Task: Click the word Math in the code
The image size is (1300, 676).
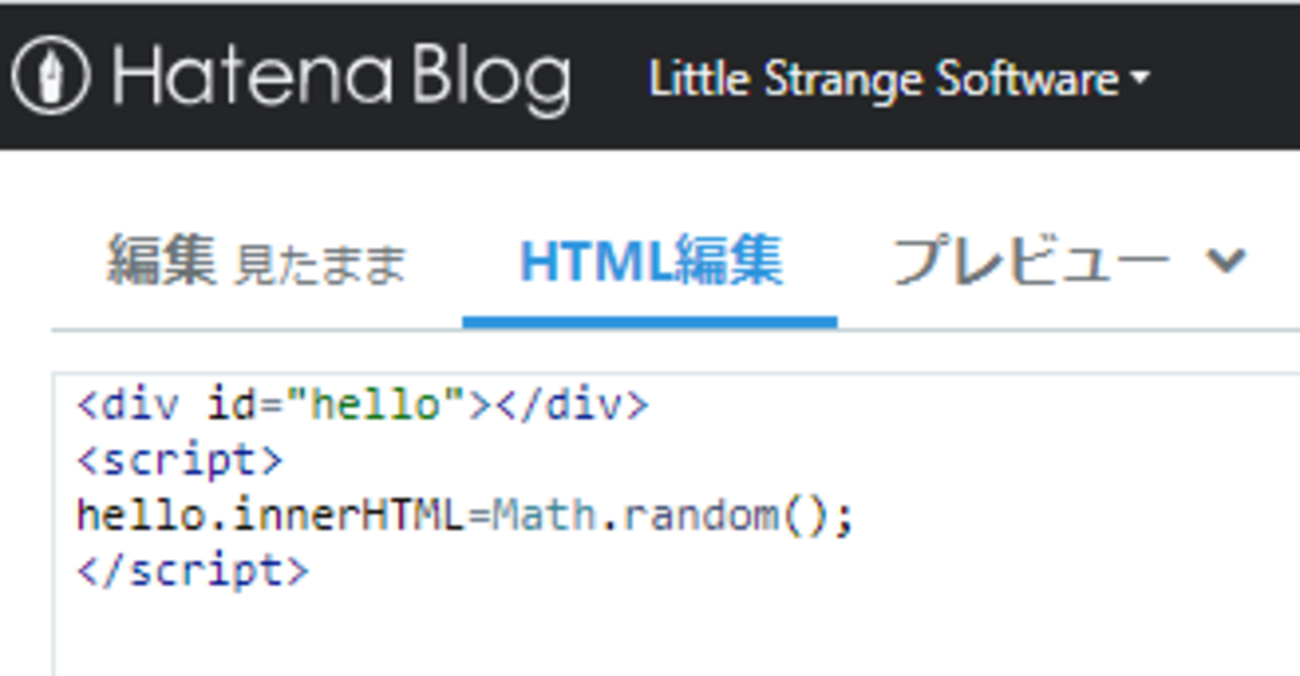Action: tap(543, 516)
